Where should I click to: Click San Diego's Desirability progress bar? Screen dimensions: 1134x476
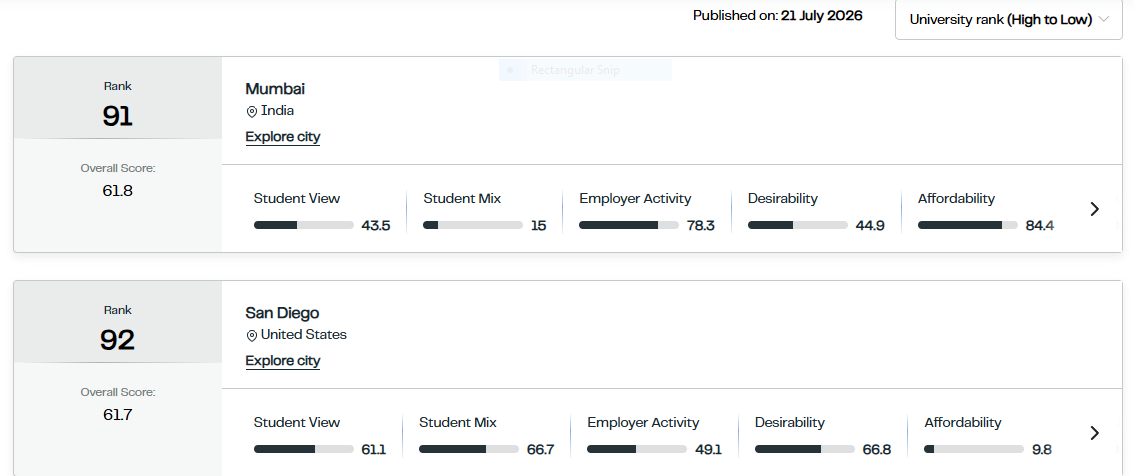(x=805, y=449)
